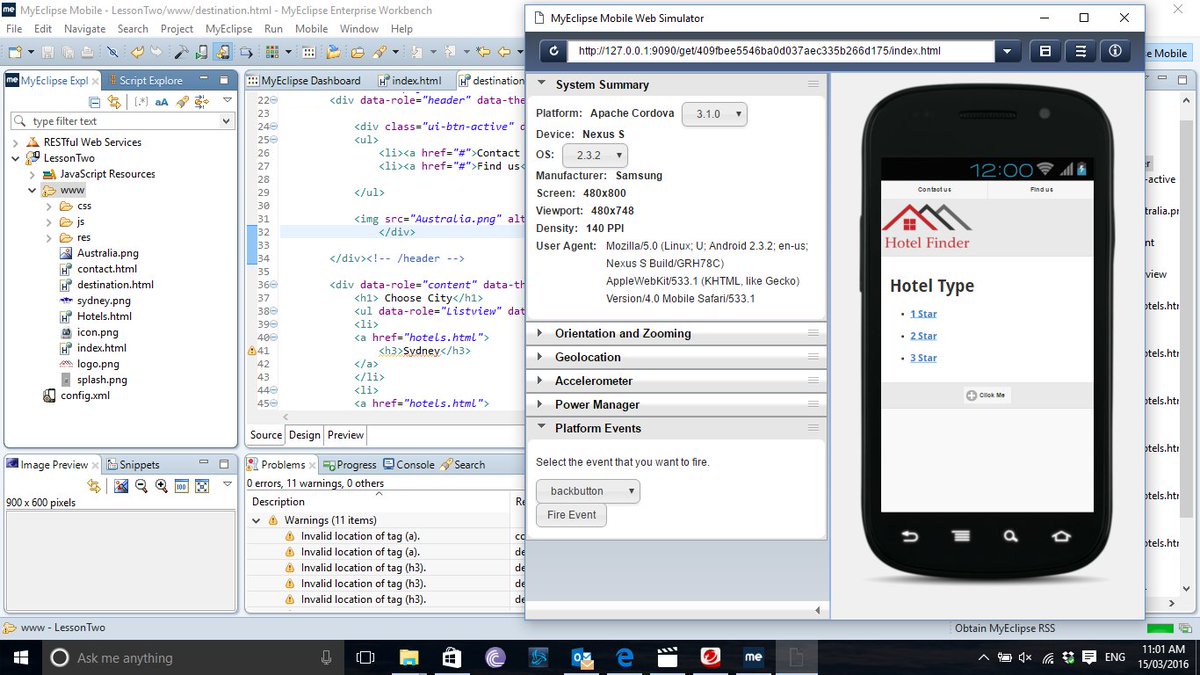Click the simulator info icon

tap(1117, 51)
